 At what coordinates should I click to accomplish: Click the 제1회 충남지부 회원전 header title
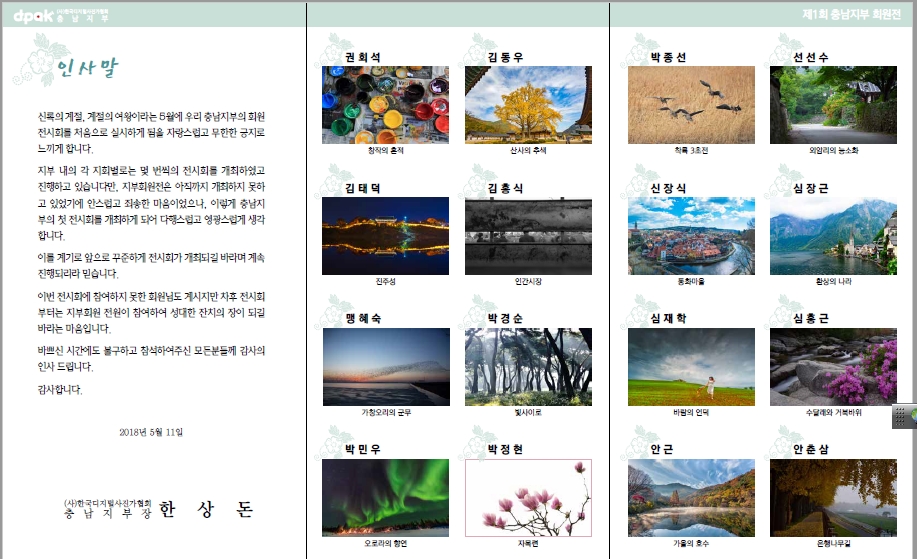tap(855, 14)
